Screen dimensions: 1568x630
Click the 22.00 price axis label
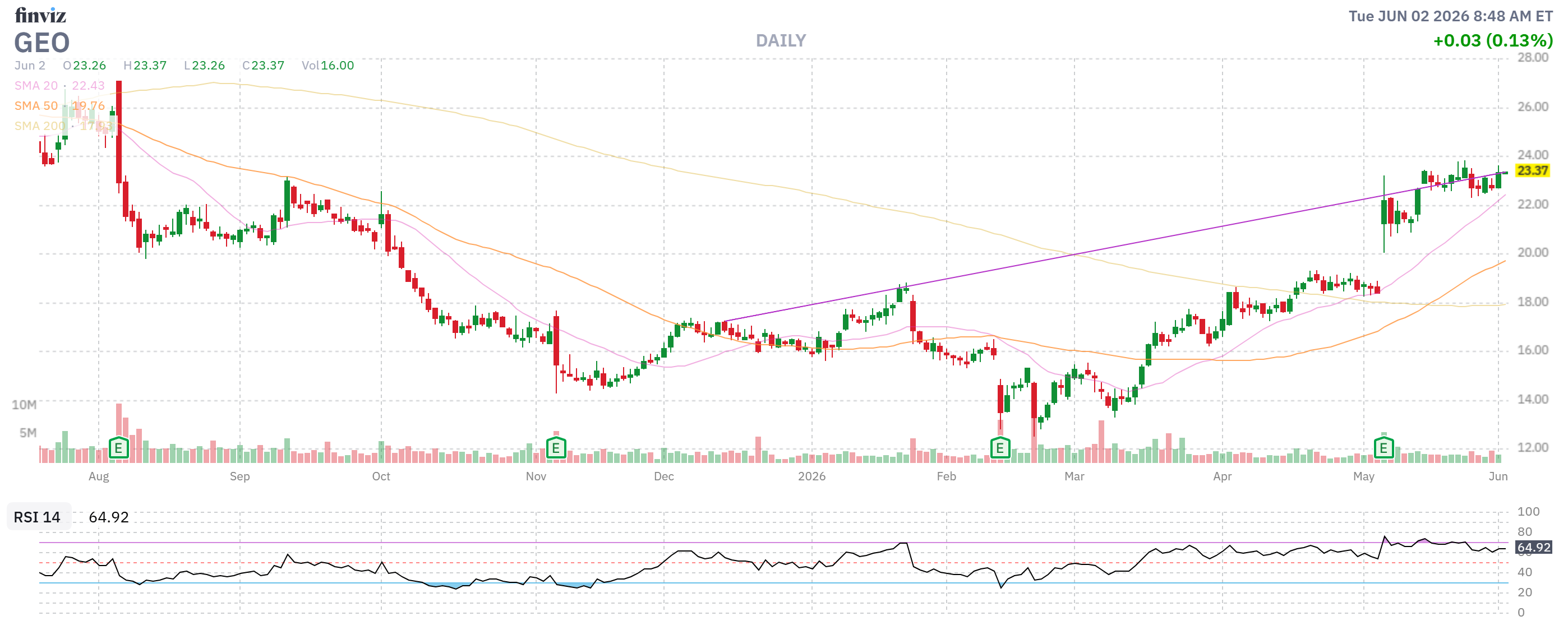[x=1532, y=205]
